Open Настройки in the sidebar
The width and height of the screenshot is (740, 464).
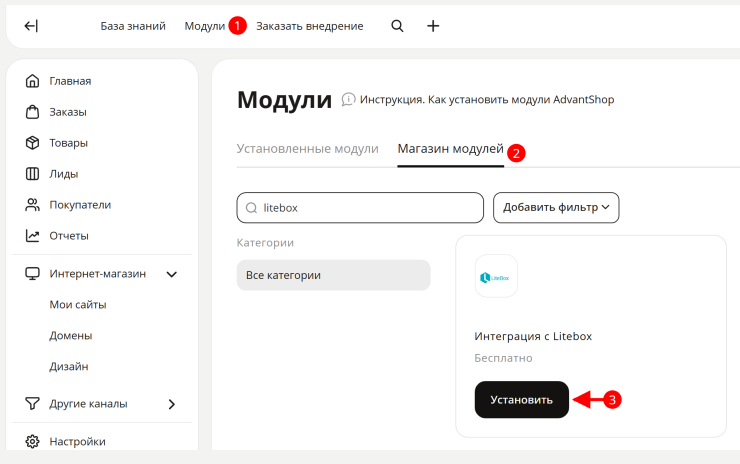(x=77, y=442)
